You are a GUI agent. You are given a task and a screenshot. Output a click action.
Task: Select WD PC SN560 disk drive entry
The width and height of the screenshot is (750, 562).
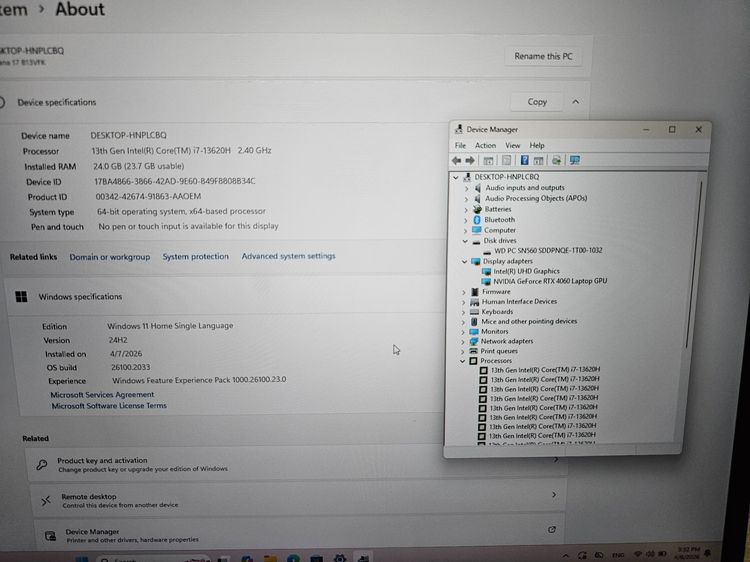click(548, 250)
